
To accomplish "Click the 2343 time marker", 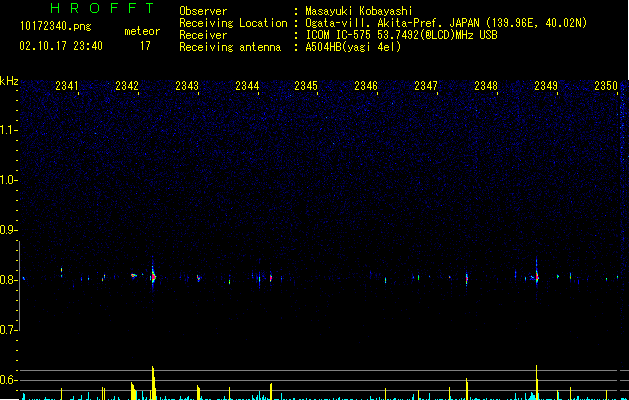I will coord(187,86).
